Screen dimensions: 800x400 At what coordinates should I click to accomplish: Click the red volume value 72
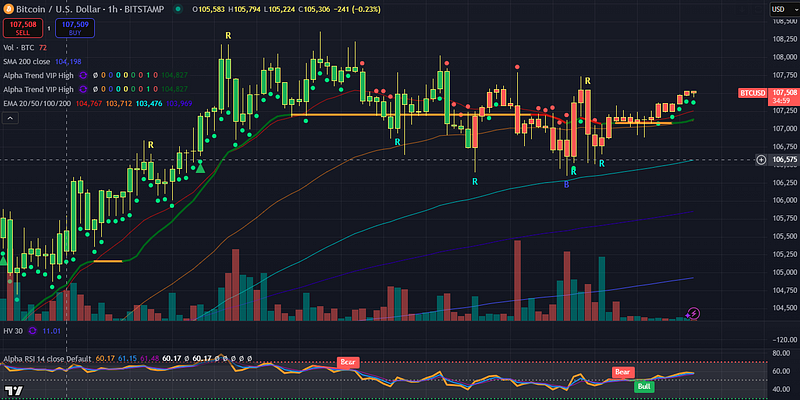[x=43, y=47]
